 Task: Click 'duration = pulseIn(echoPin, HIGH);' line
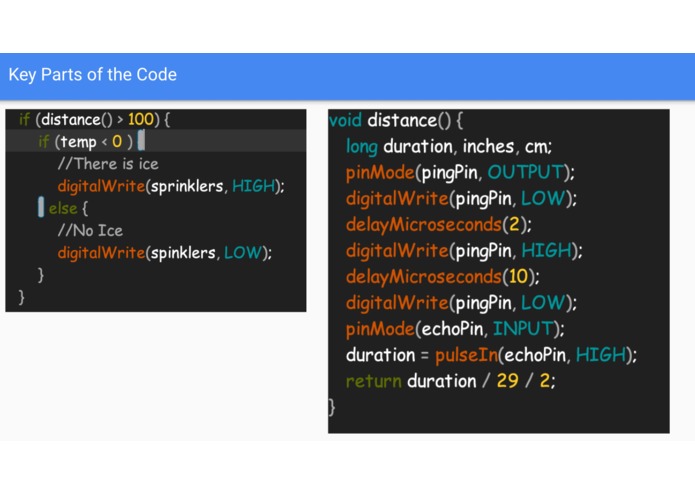492,355
